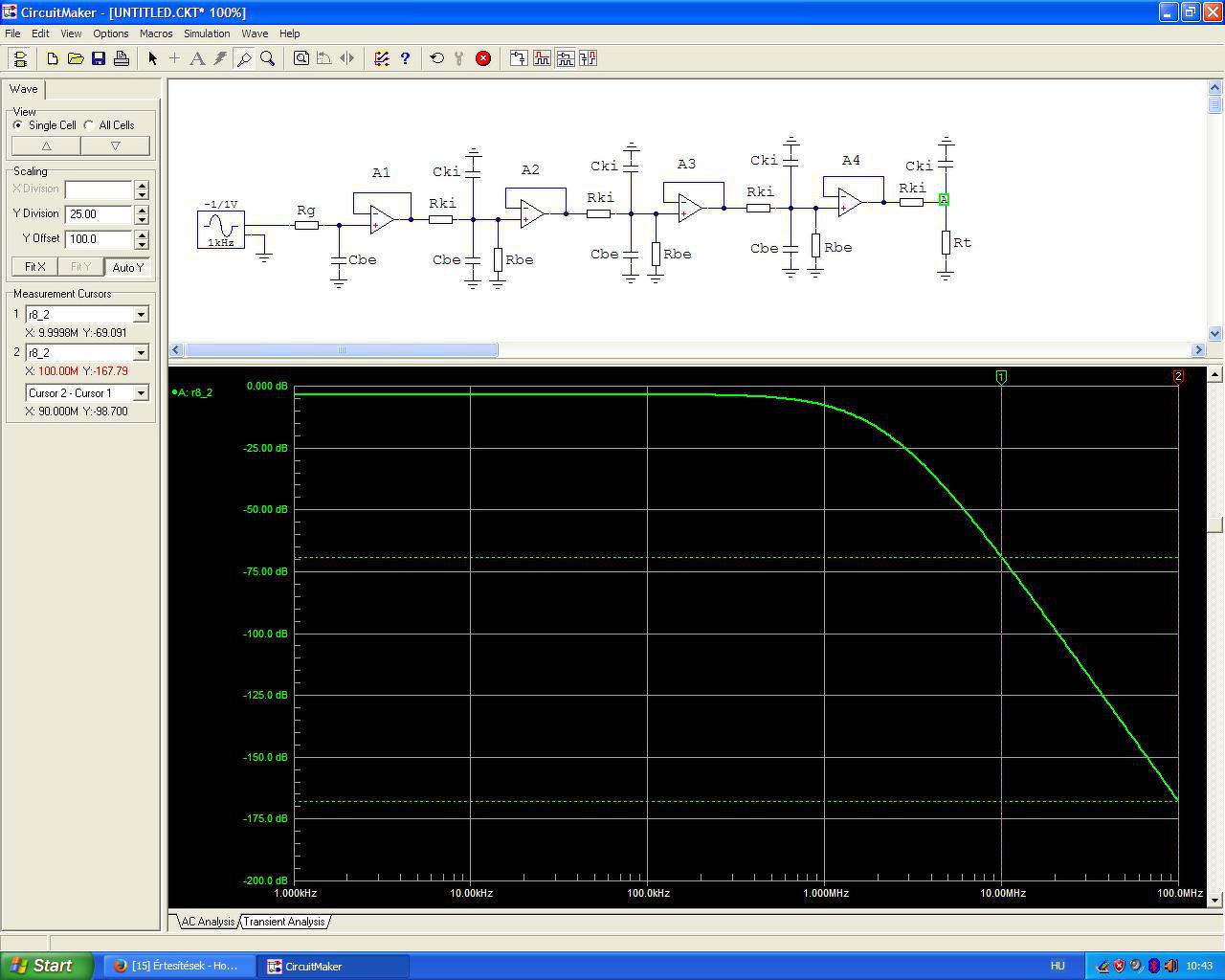Click right arrow of schematic horizontal scrollbar
The image size is (1225, 980).
pyautogui.click(x=1198, y=350)
